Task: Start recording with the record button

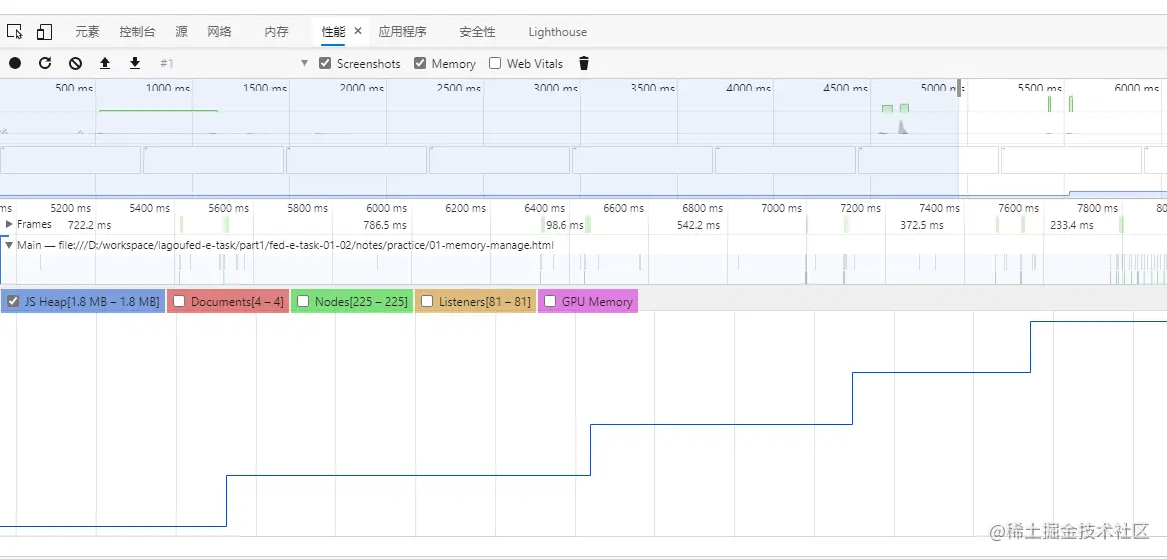Action: coord(15,63)
